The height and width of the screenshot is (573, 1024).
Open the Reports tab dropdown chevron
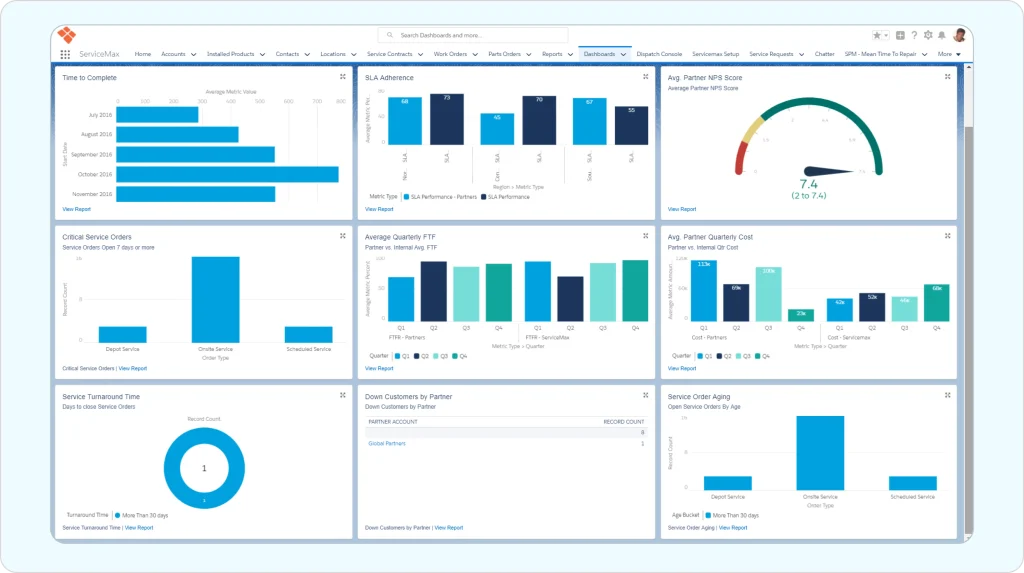click(x=570, y=55)
